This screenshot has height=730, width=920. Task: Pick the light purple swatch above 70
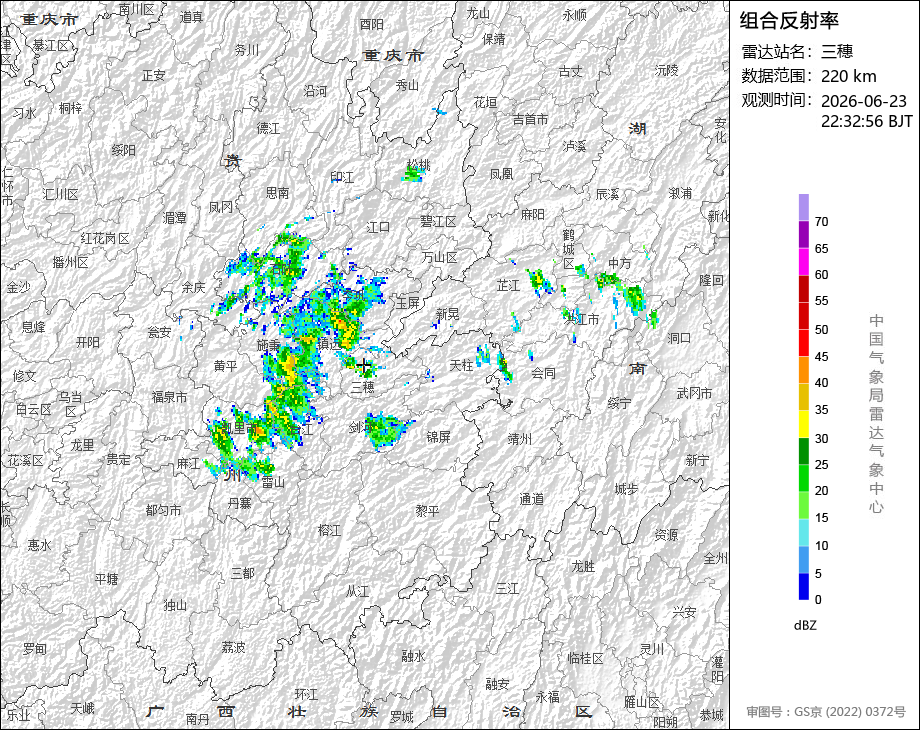(804, 207)
